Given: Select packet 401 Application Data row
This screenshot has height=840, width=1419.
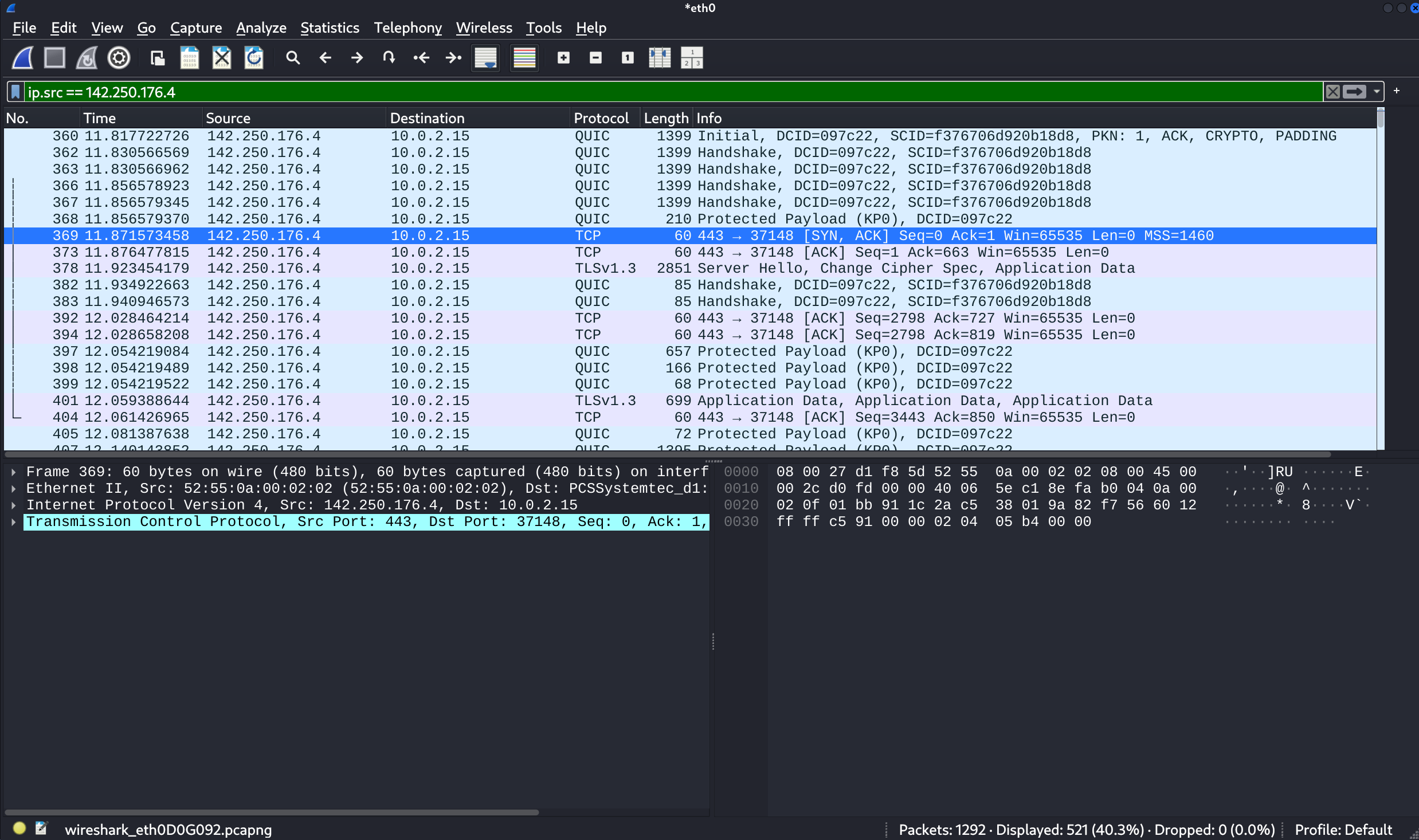Looking at the screenshot, I should [690, 401].
